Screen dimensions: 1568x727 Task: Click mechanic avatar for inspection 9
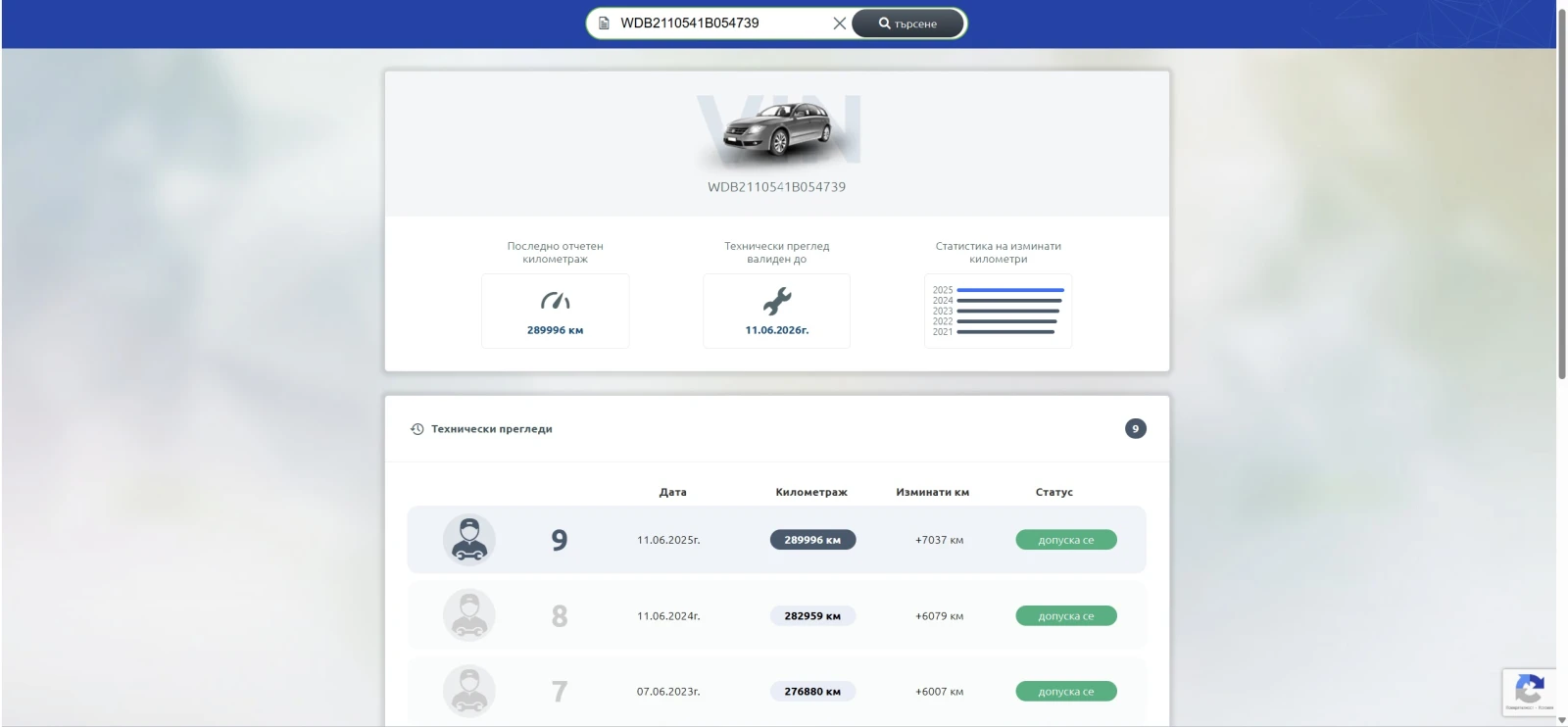click(x=469, y=540)
